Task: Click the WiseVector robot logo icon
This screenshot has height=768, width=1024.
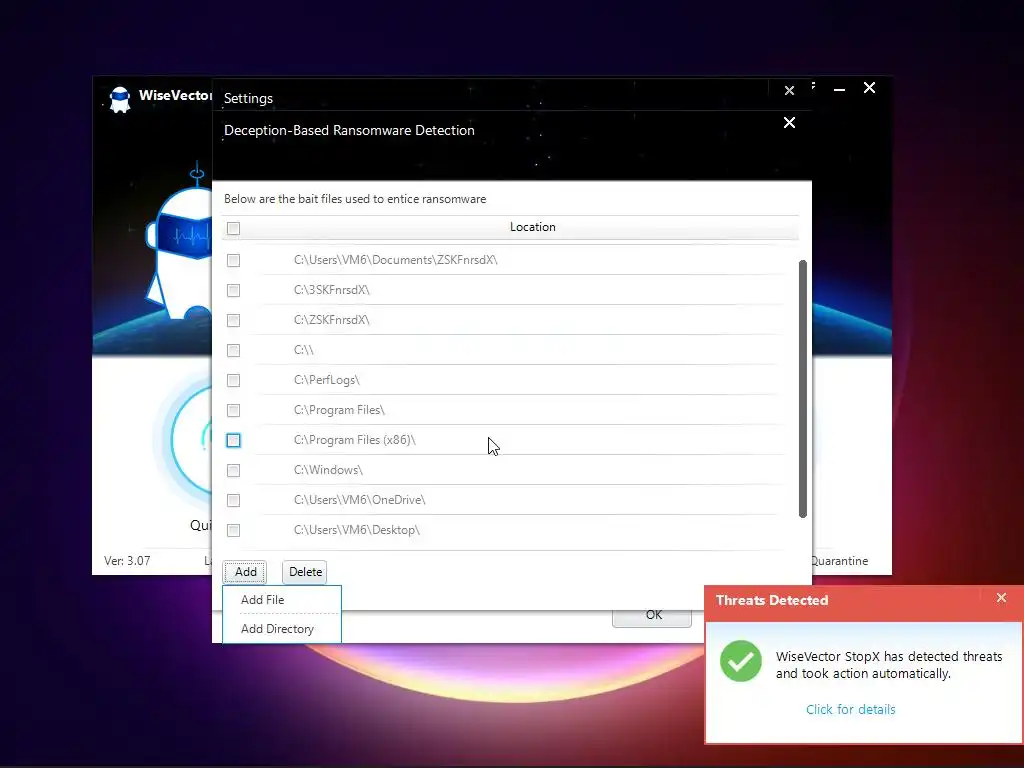Action: (x=120, y=99)
